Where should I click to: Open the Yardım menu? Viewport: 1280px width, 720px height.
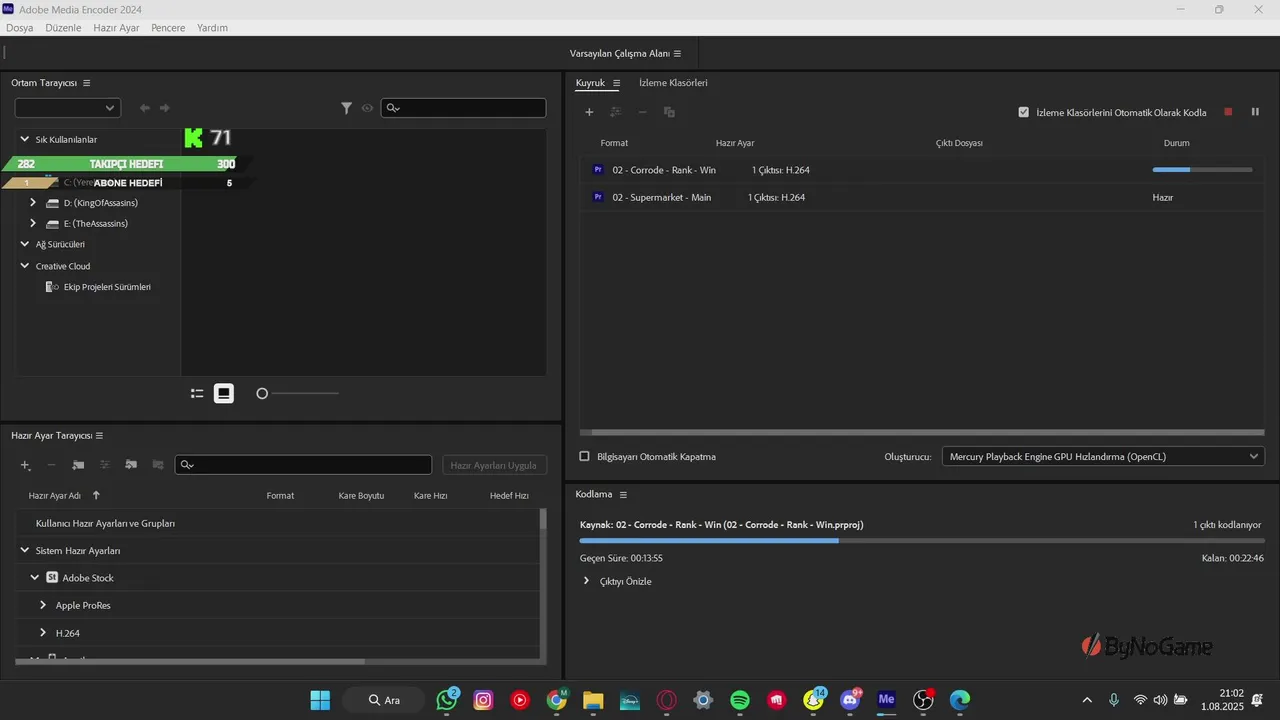[x=212, y=28]
